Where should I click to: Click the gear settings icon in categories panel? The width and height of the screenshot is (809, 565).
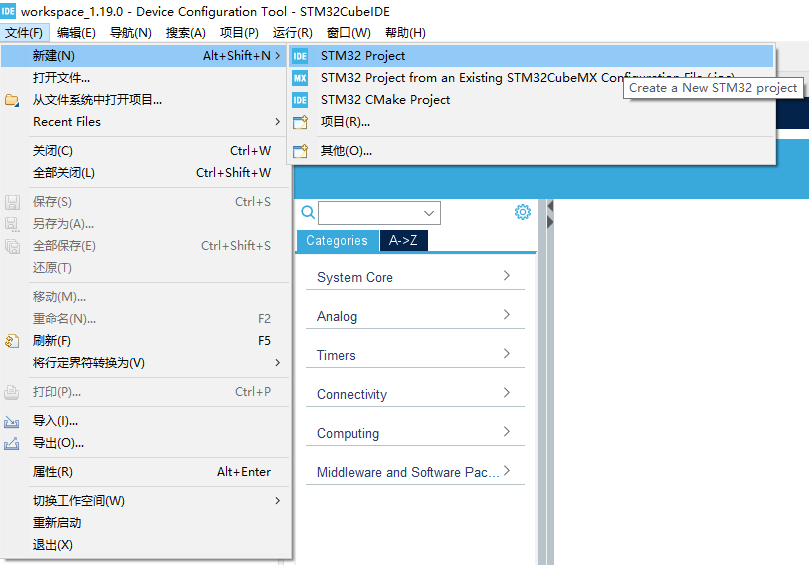coord(523,212)
